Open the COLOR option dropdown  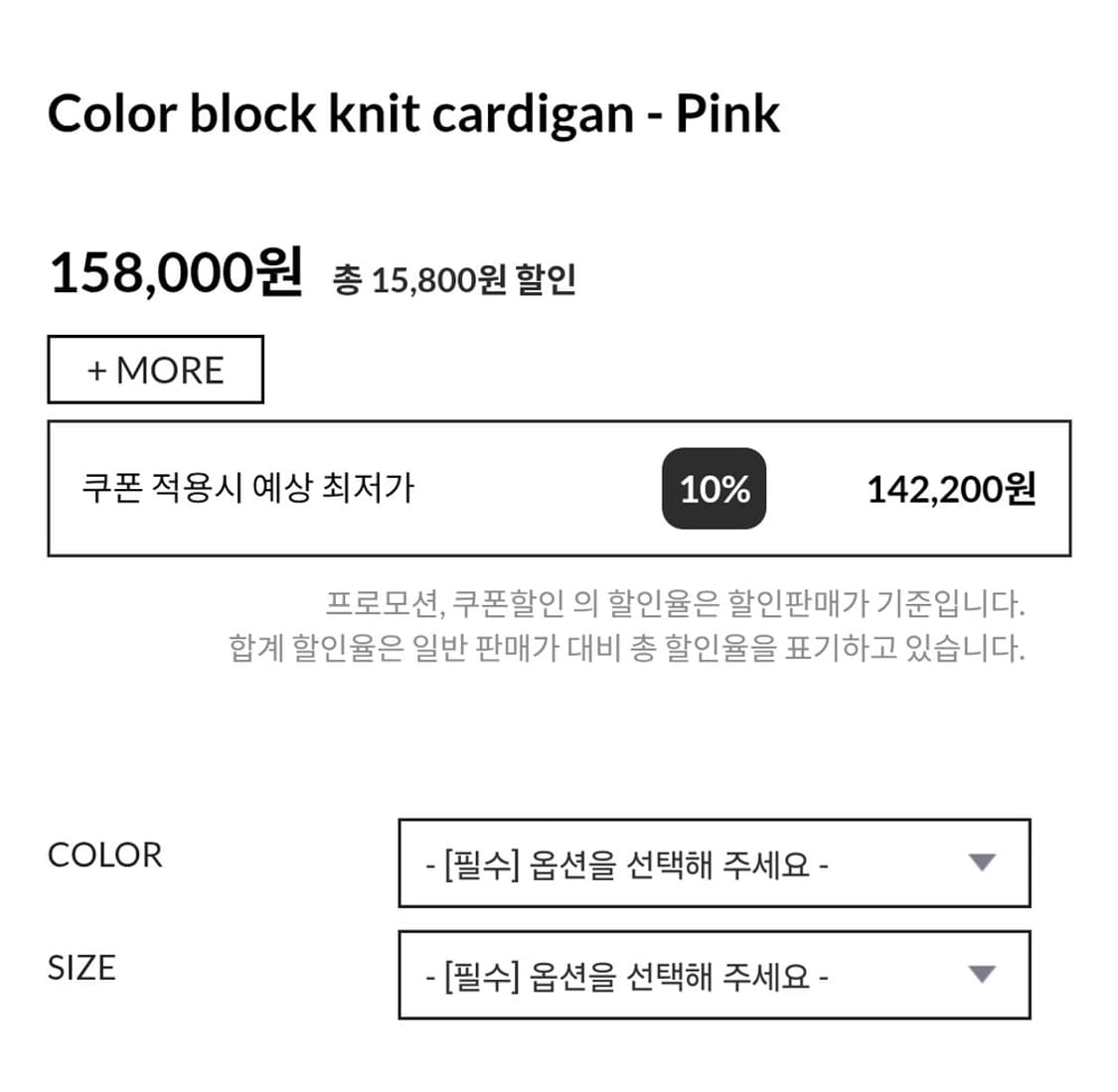click(714, 862)
